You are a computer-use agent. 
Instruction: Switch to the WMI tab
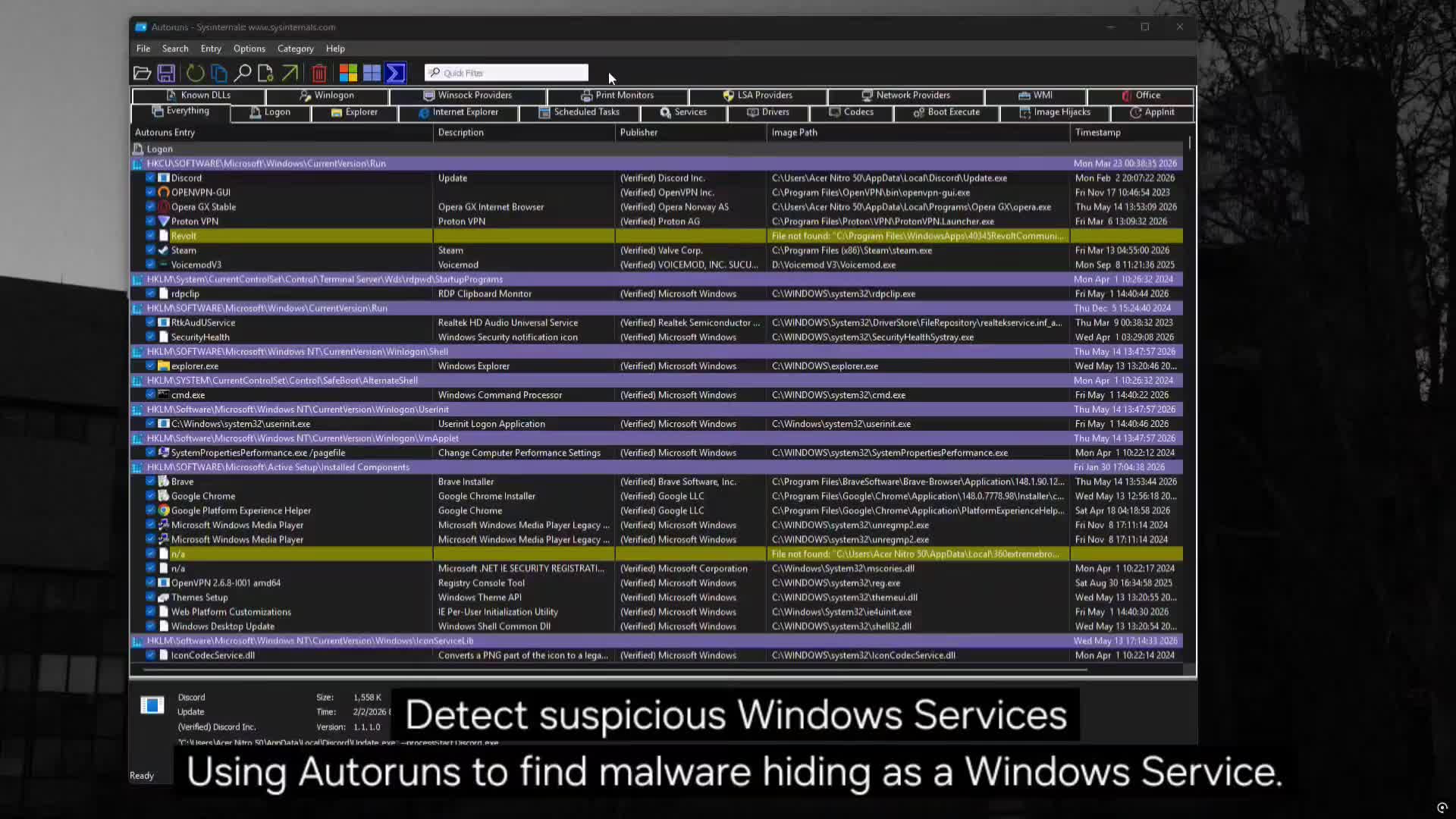pos(1035,96)
